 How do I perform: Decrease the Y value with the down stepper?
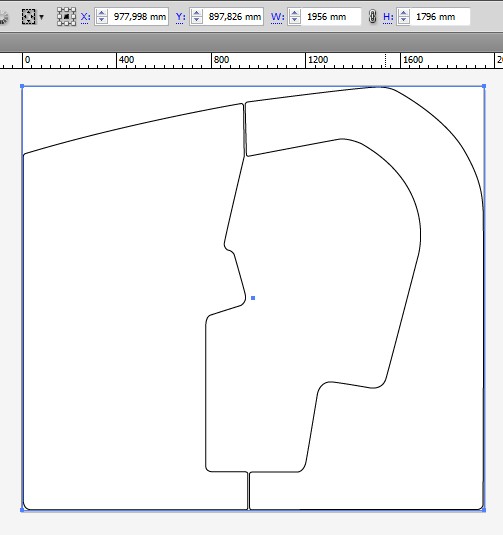coord(197,20)
